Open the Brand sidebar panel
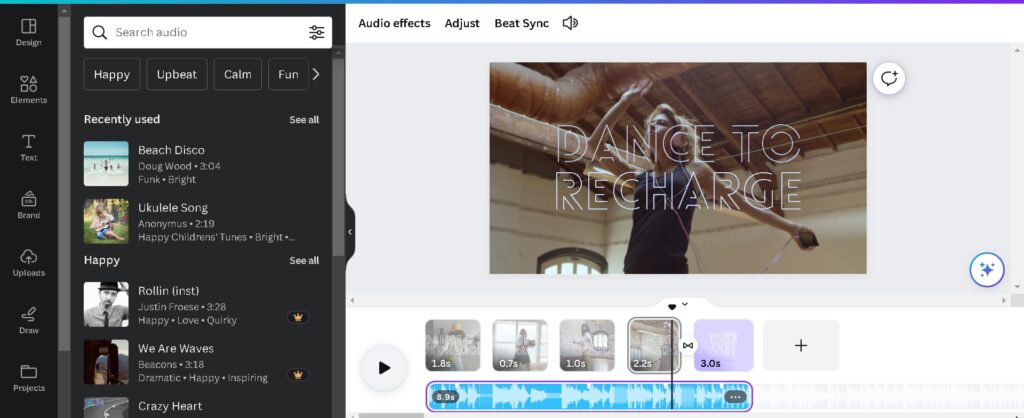This screenshot has width=1024, height=418. coord(29,204)
